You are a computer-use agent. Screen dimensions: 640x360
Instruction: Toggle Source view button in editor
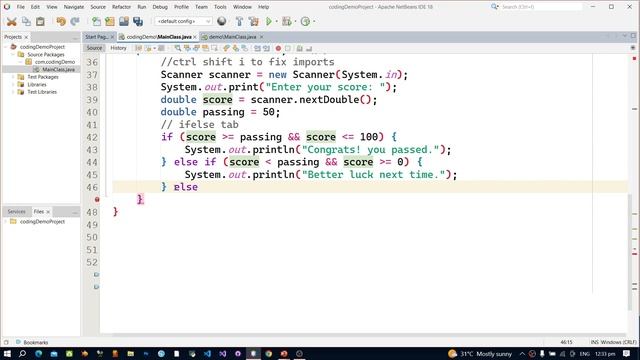(x=94, y=48)
